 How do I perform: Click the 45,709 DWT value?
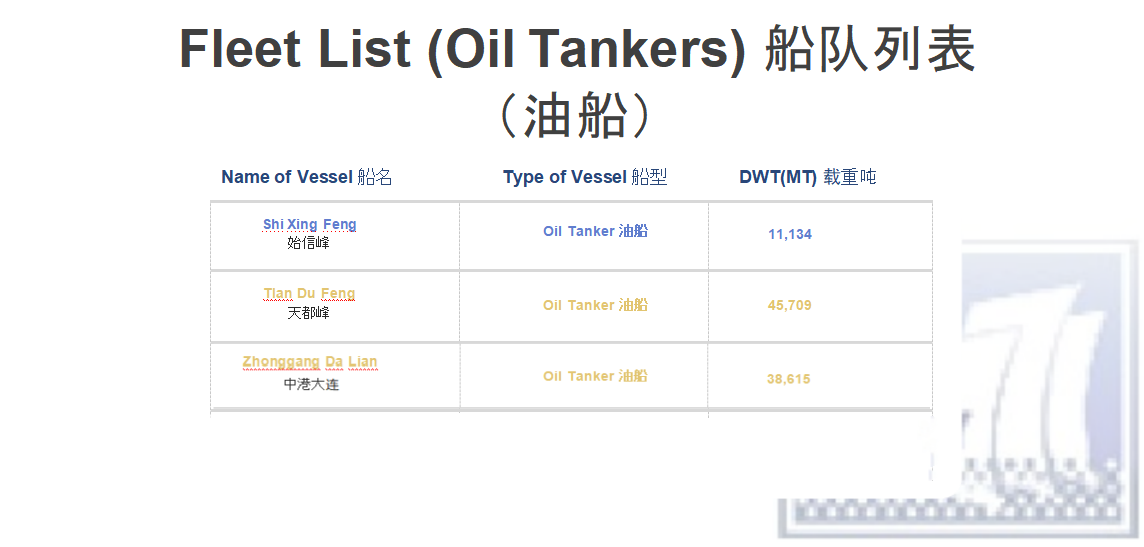click(x=789, y=305)
